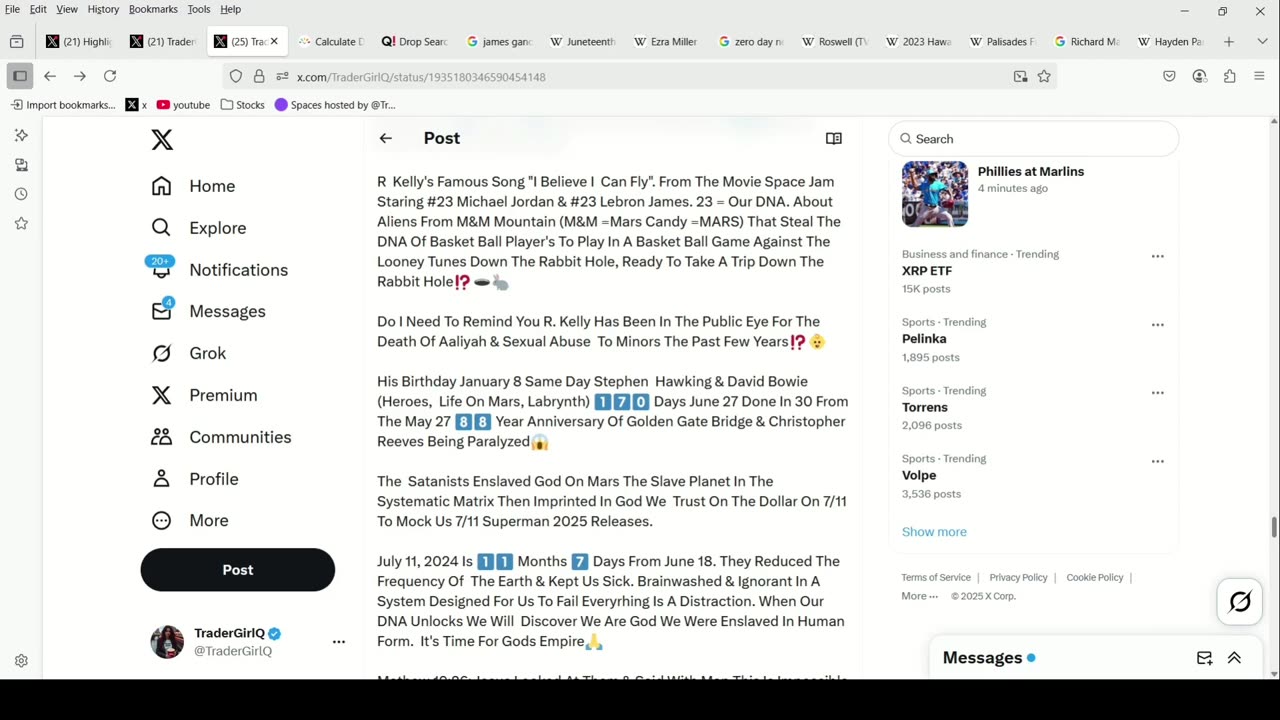Open a new browser tab
This screenshot has height=720, width=1280.
pyautogui.click(x=1229, y=42)
